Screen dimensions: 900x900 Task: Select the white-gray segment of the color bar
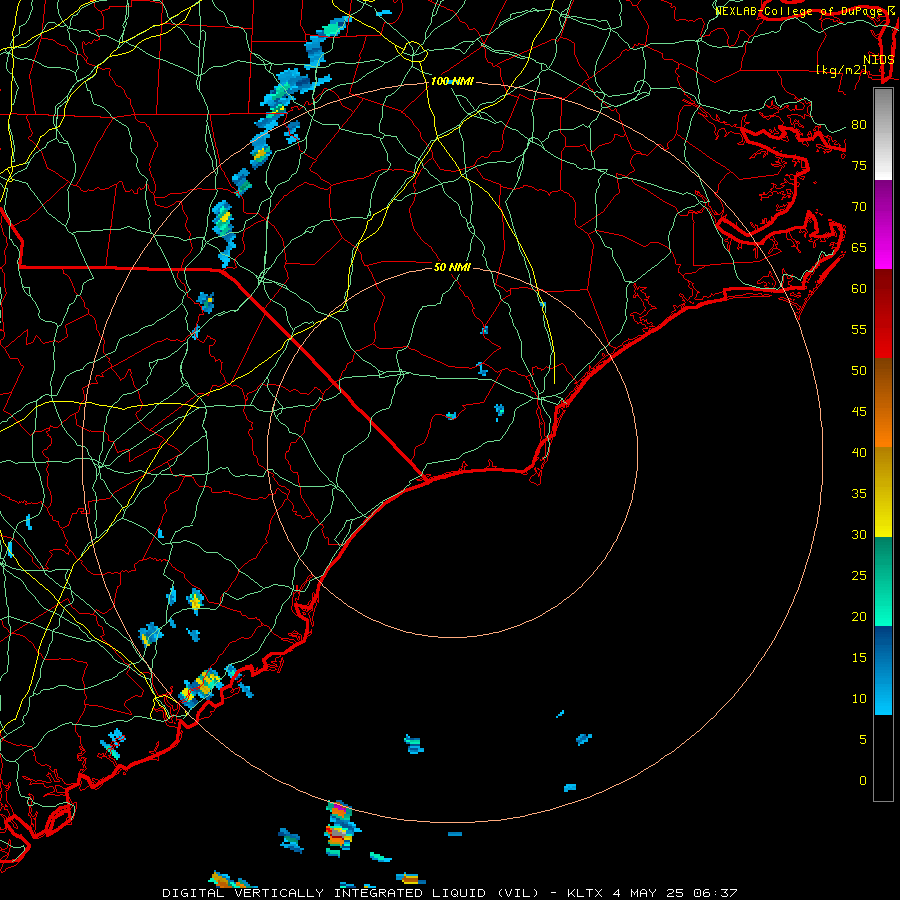click(883, 134)
